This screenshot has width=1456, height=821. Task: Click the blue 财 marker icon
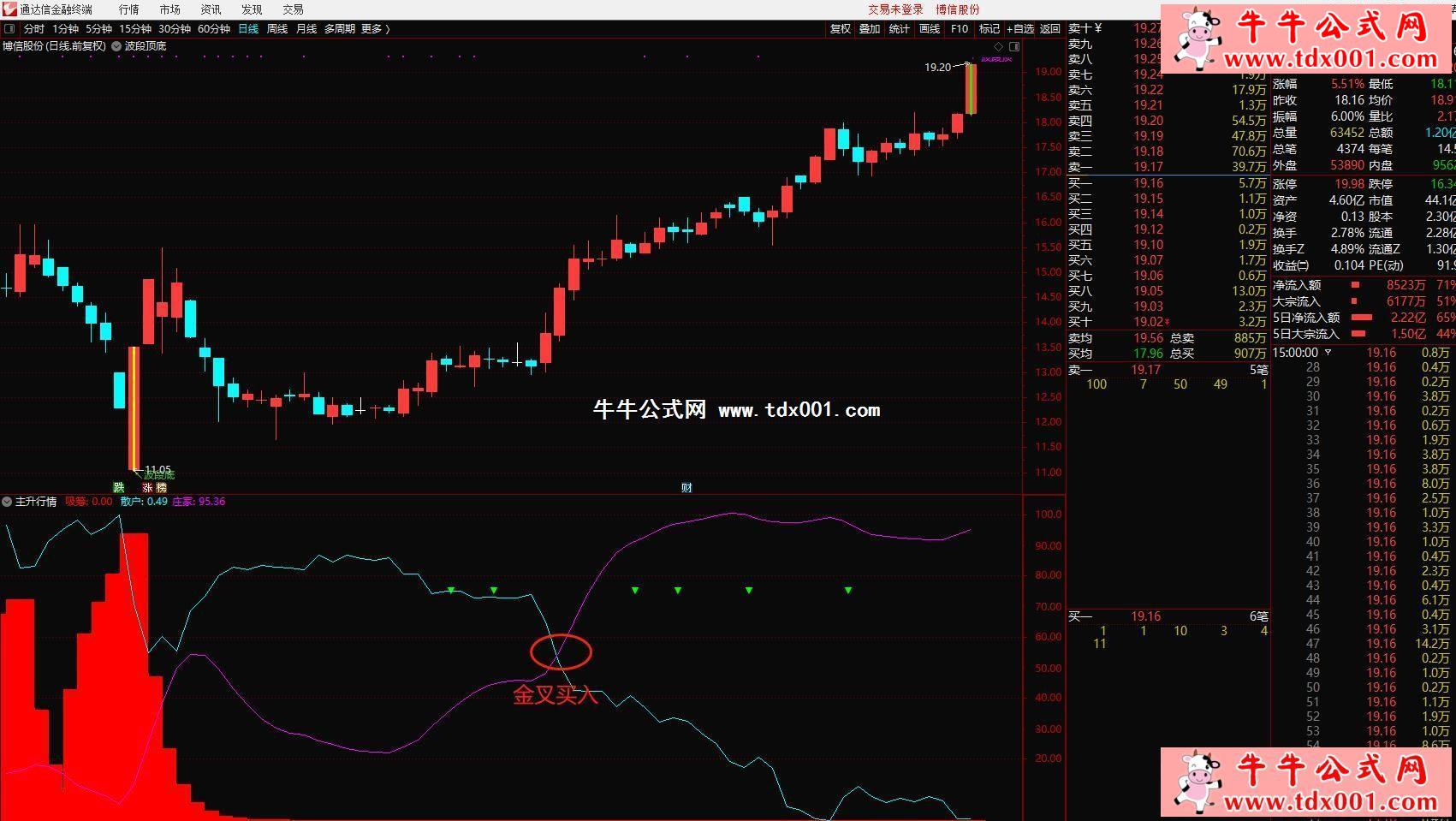(x=686, y=487)
